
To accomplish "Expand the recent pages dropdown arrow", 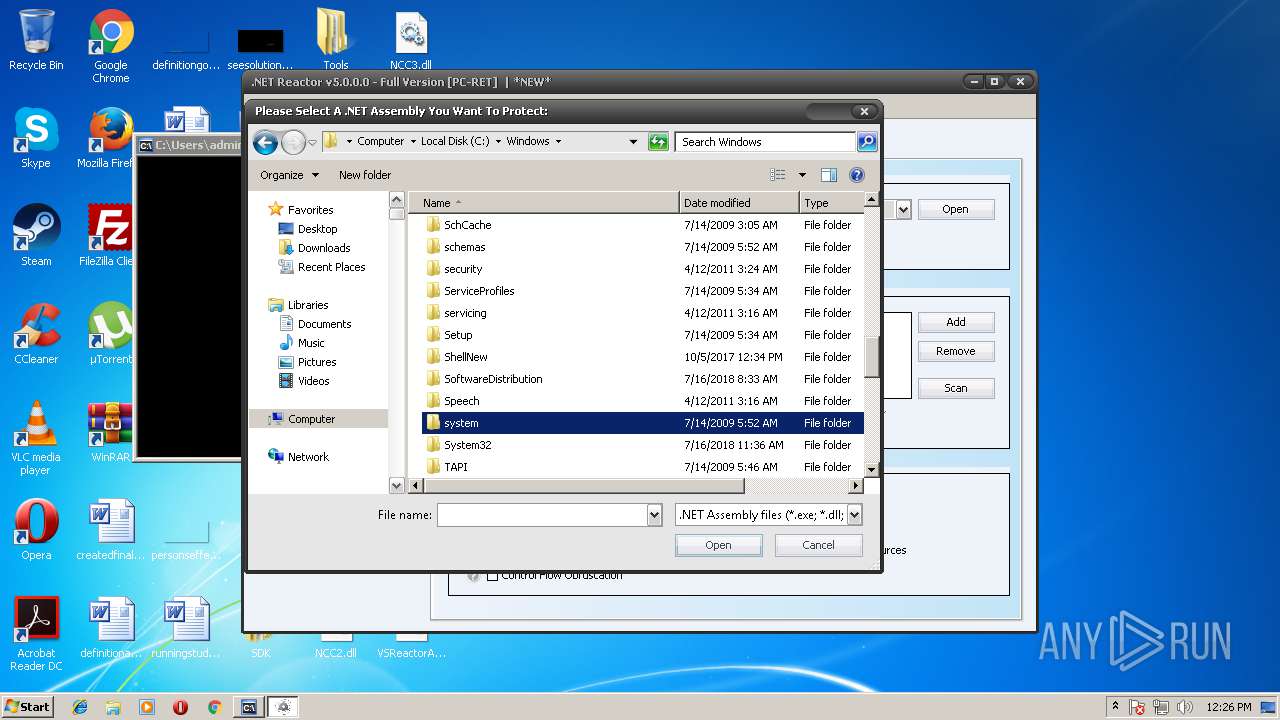I will pyautogui.click(x=312, y=143).
